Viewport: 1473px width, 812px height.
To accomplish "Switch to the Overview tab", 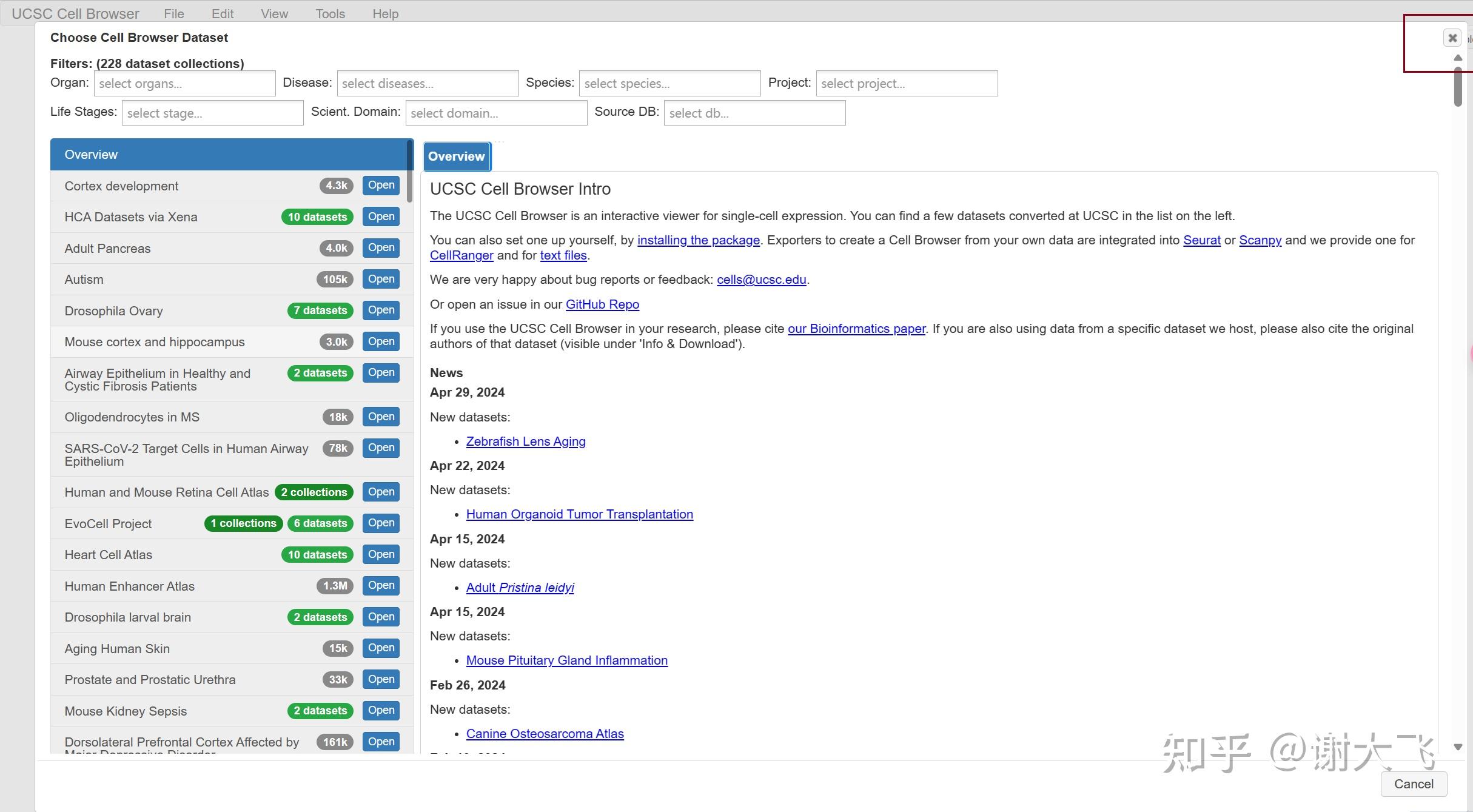I will point(457,156).
